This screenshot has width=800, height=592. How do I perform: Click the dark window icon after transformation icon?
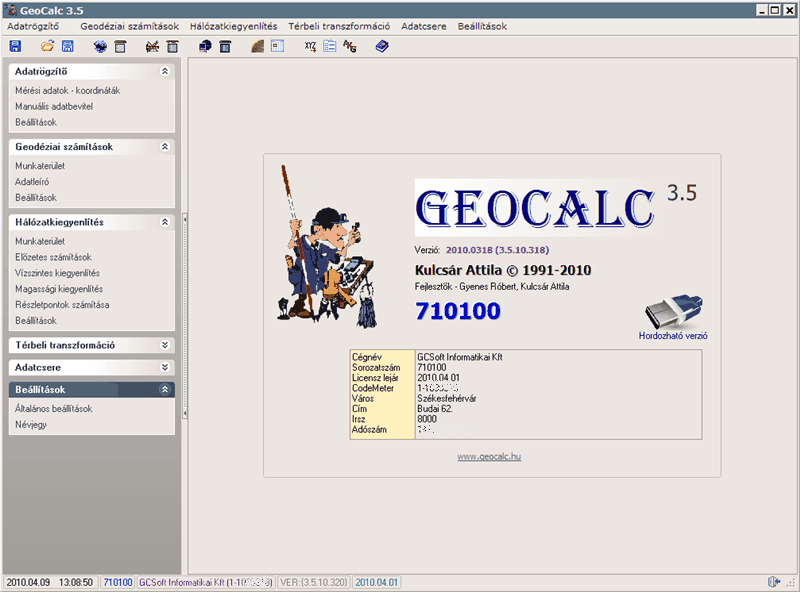click(x=225, y=46)
